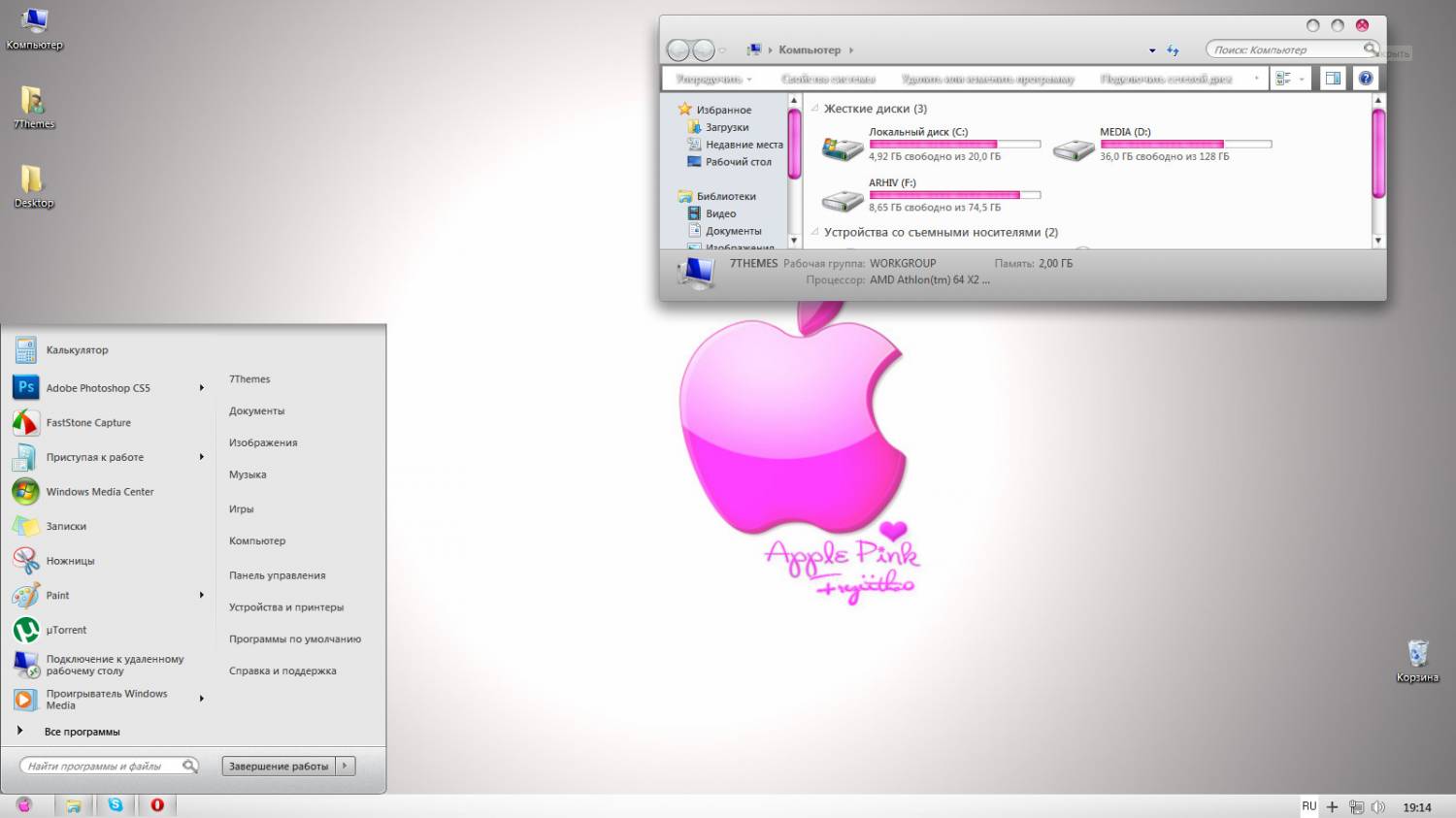This screenshot has height=818, width=1456.
Task: Expand Paint recent files arrow
Action: coord(202,596)
